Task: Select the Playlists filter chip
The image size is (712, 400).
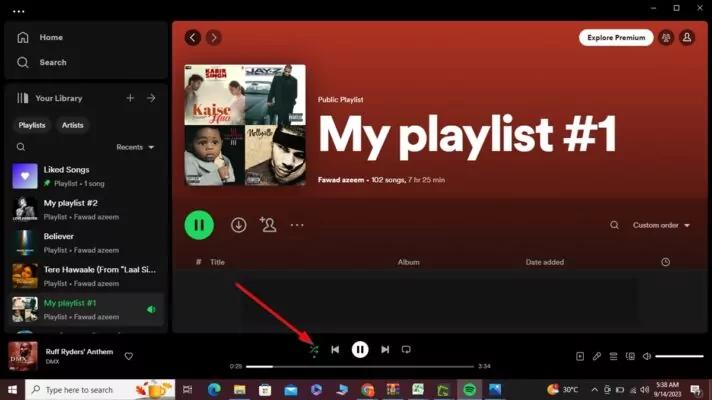Action: coord(32,125)
